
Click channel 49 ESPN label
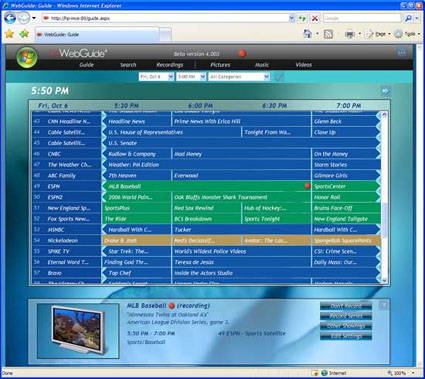67,186
